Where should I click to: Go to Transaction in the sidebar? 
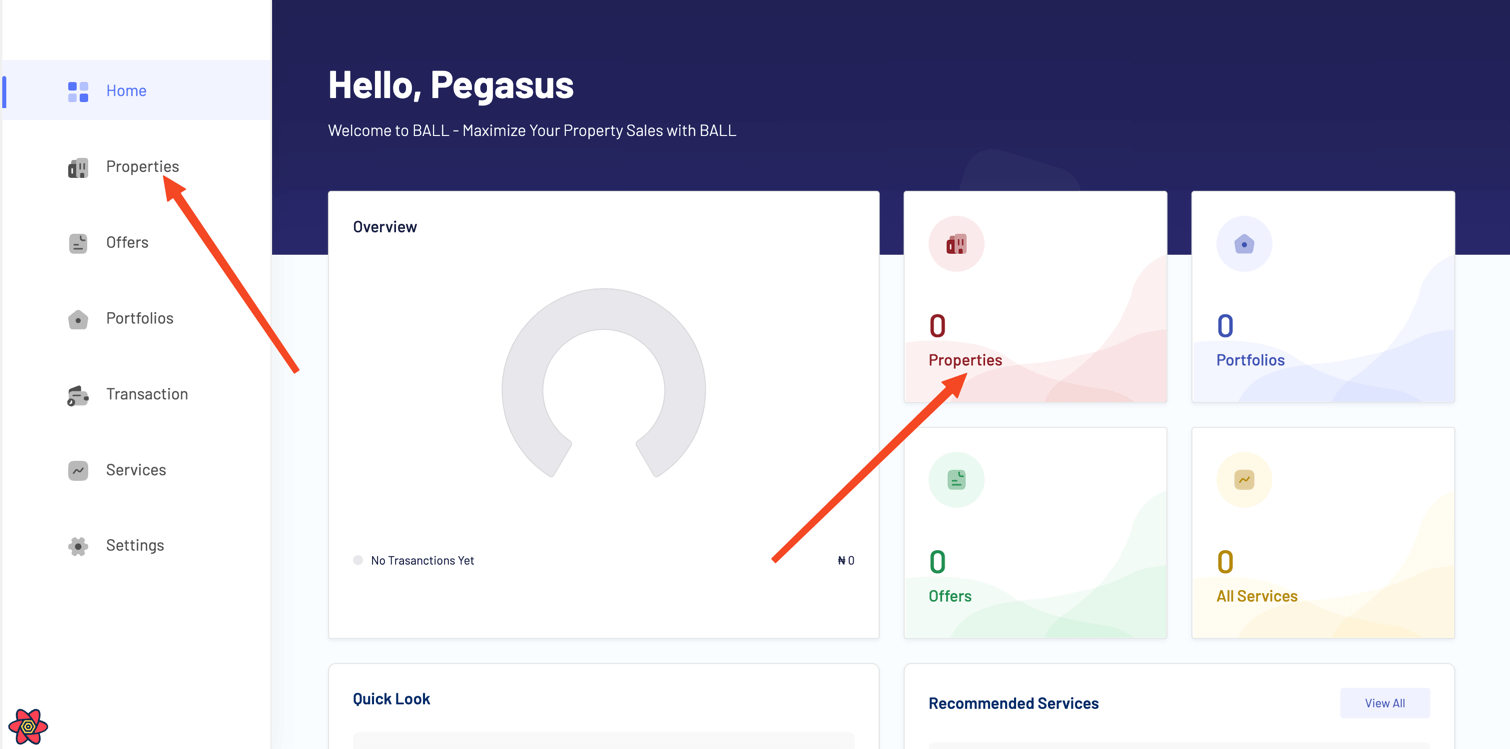147,394
